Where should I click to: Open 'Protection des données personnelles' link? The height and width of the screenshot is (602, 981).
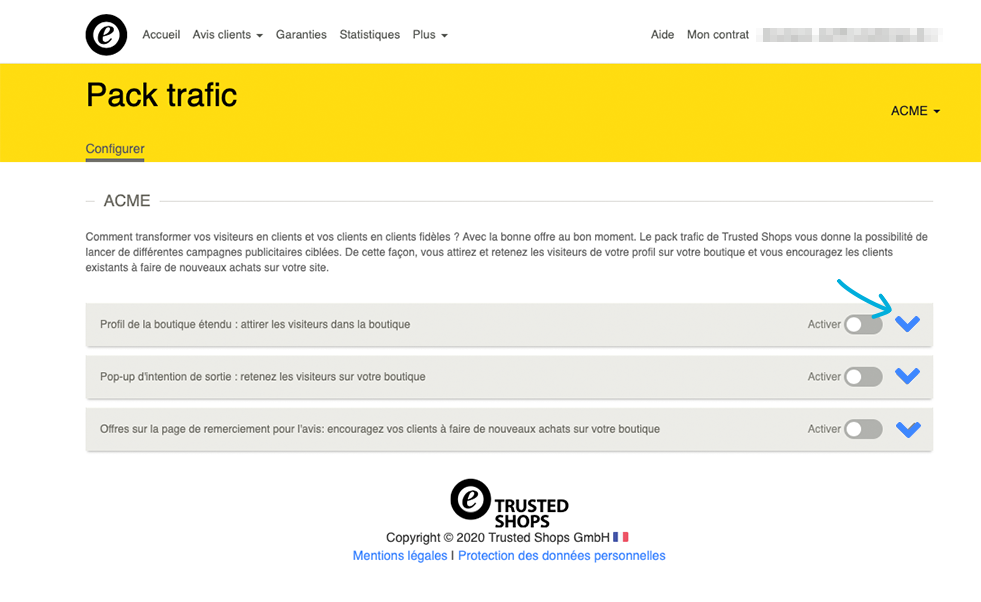562,556
